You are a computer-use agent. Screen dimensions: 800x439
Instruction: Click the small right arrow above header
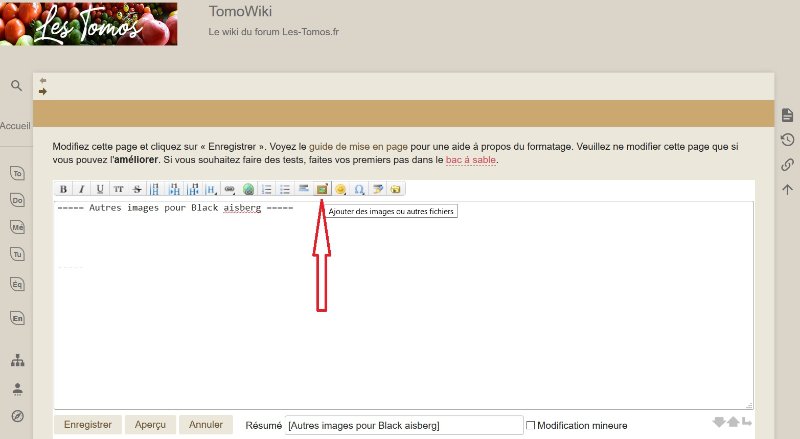tap(43, 91)
